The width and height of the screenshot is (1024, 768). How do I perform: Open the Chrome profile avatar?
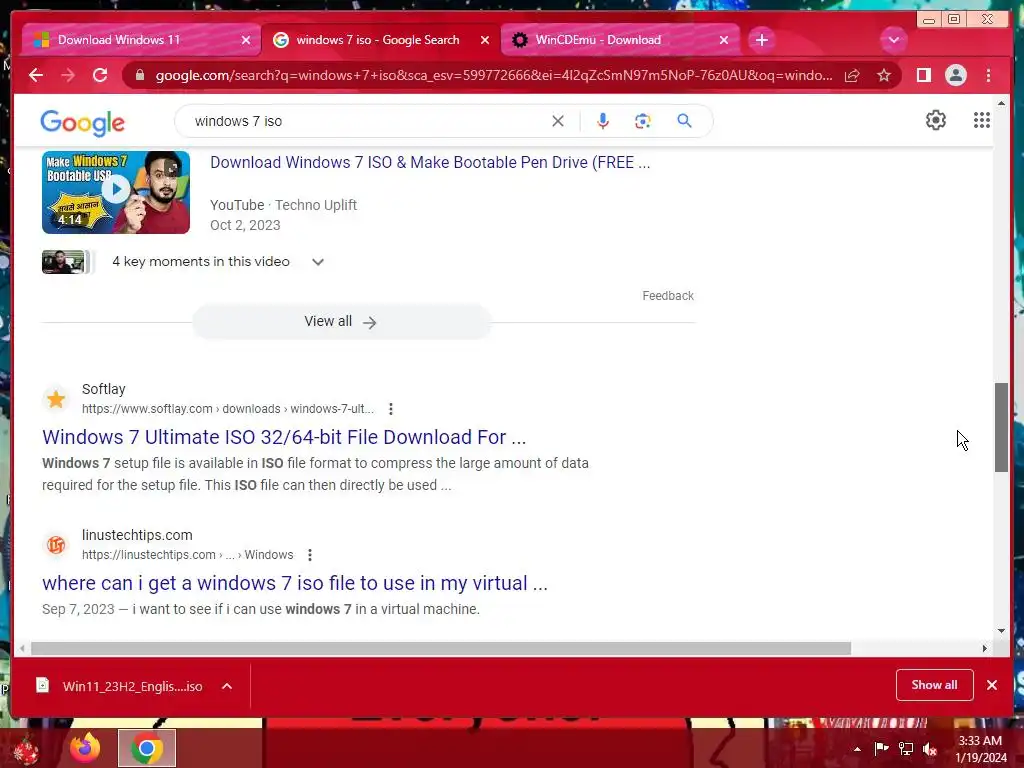955,75
